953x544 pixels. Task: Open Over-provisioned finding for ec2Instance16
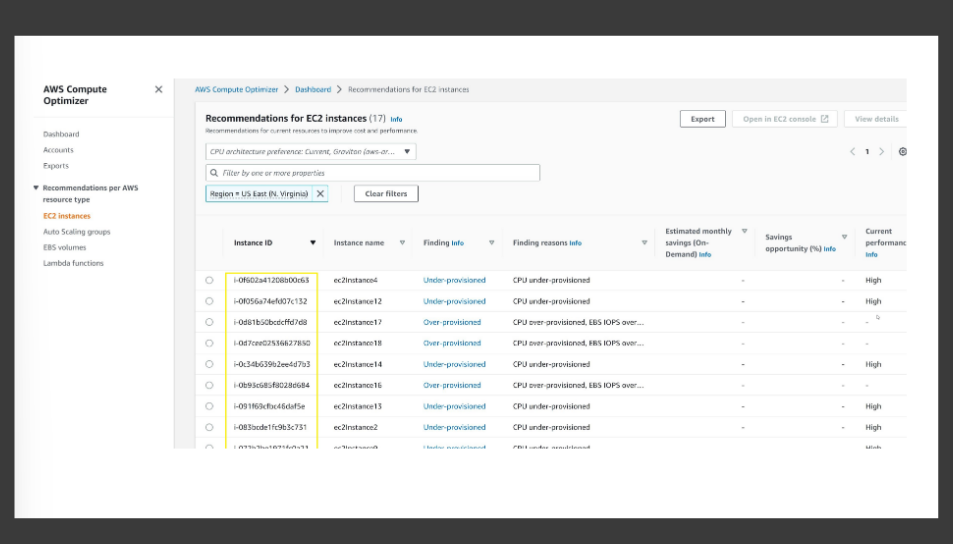(452, 385)
